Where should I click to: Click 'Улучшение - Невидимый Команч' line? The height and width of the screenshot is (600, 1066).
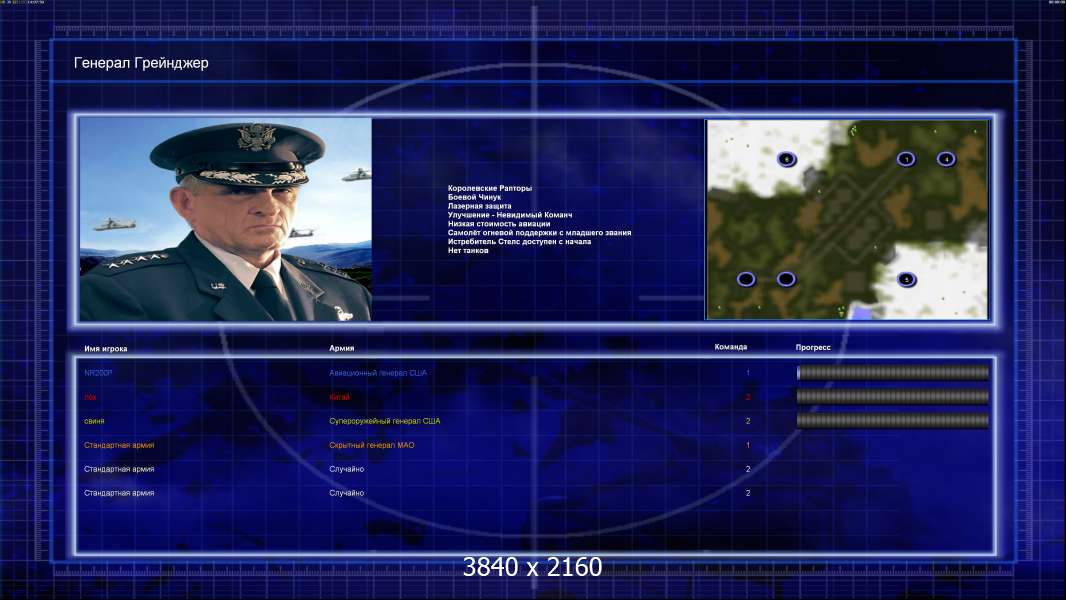510,215
